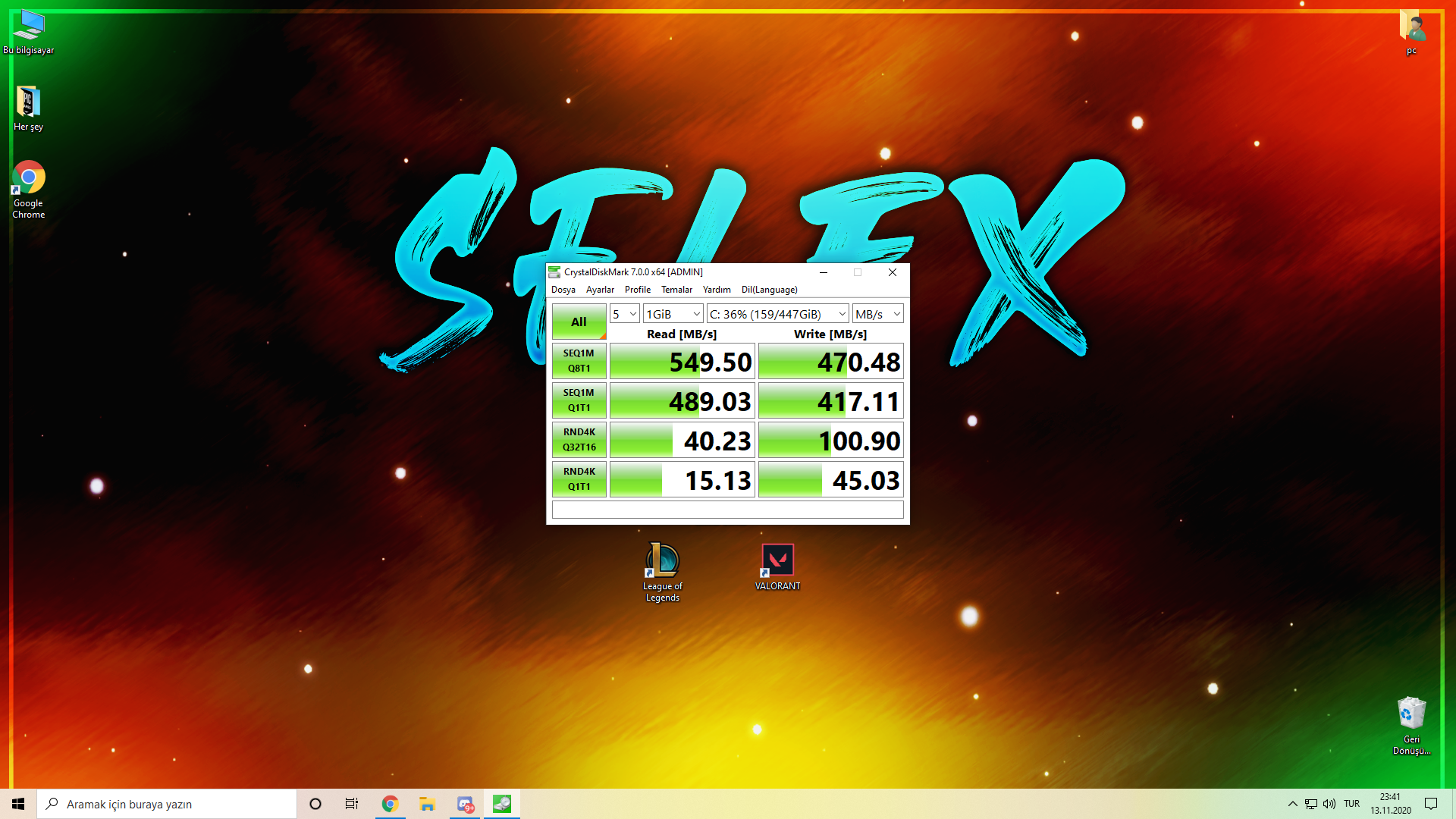Run the SEQ1M Q8T1 test button
This screenshot has height=819, width=1456.
click(x=579, y=361)
